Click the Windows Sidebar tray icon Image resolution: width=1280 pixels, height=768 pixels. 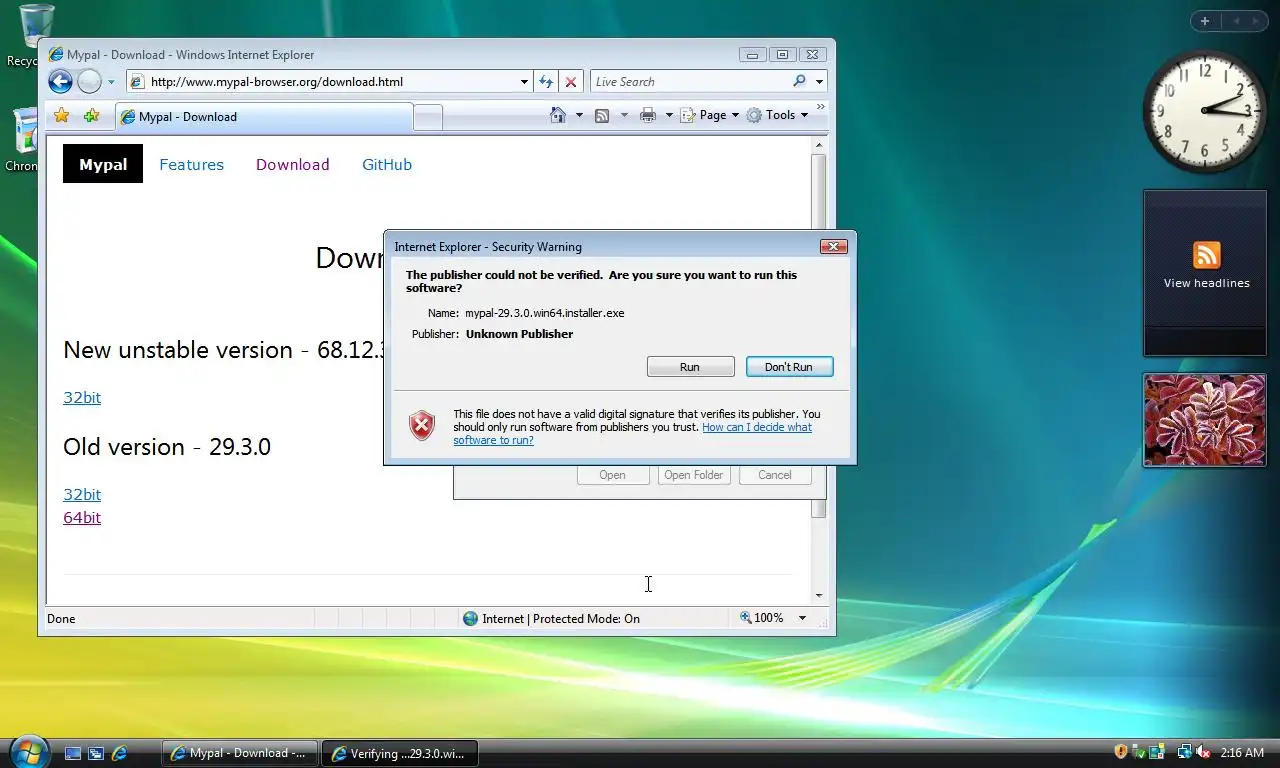[1157, 752]
